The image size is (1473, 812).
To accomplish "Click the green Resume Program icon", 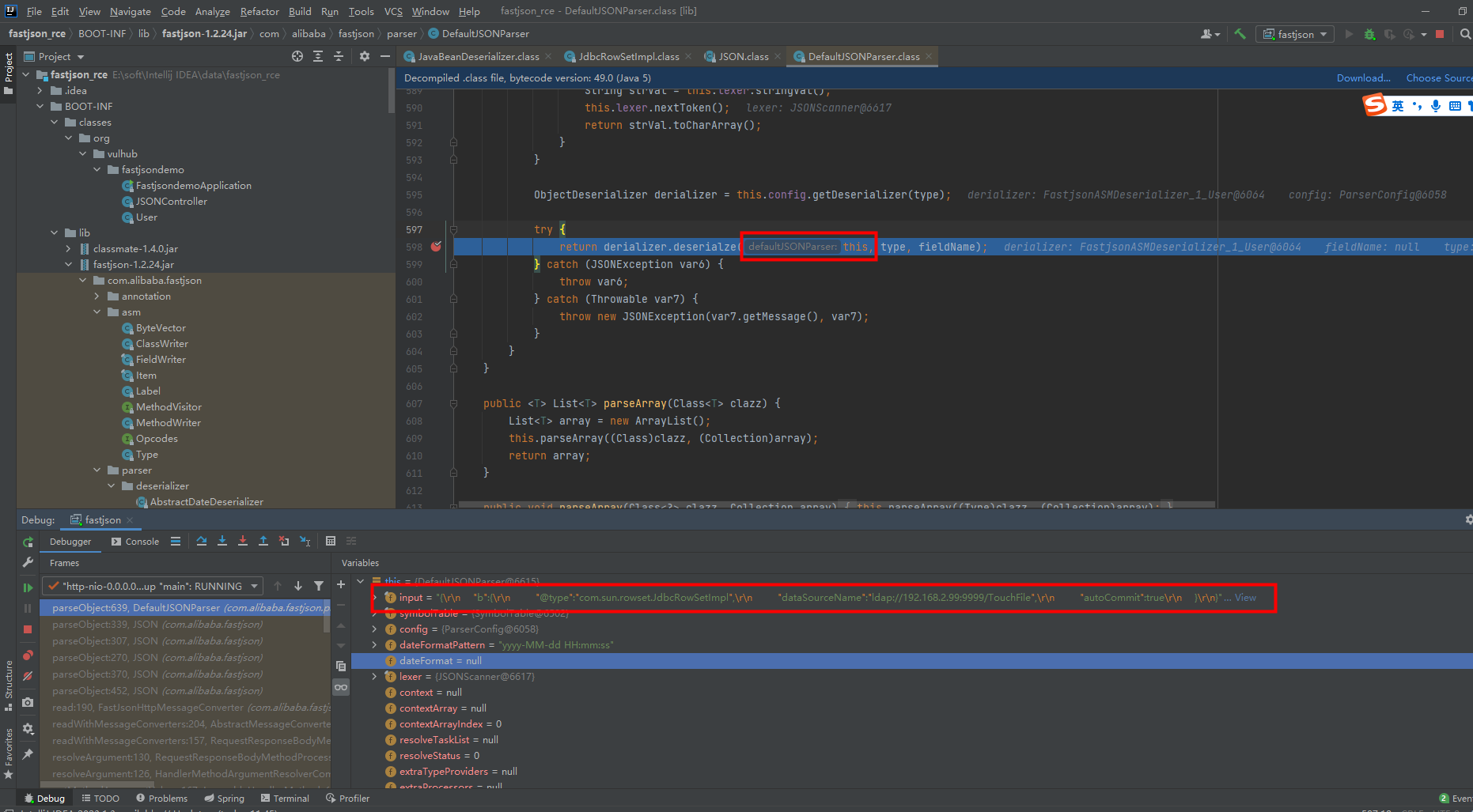I will tap(28, 587).
